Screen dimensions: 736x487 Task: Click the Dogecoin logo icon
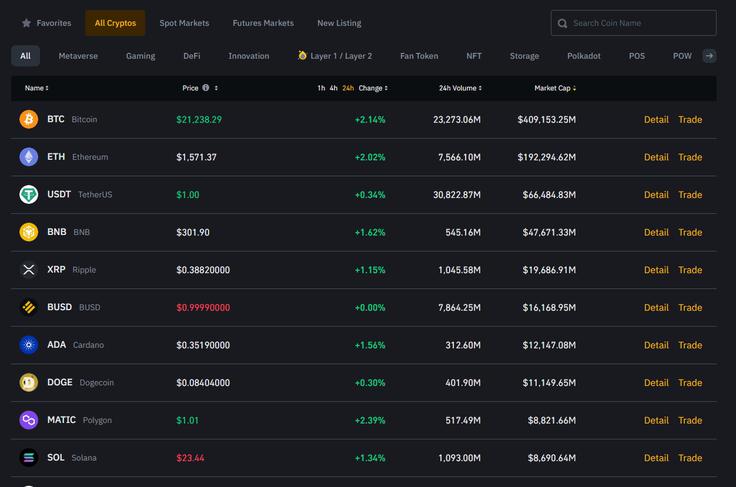coord(29,382)
